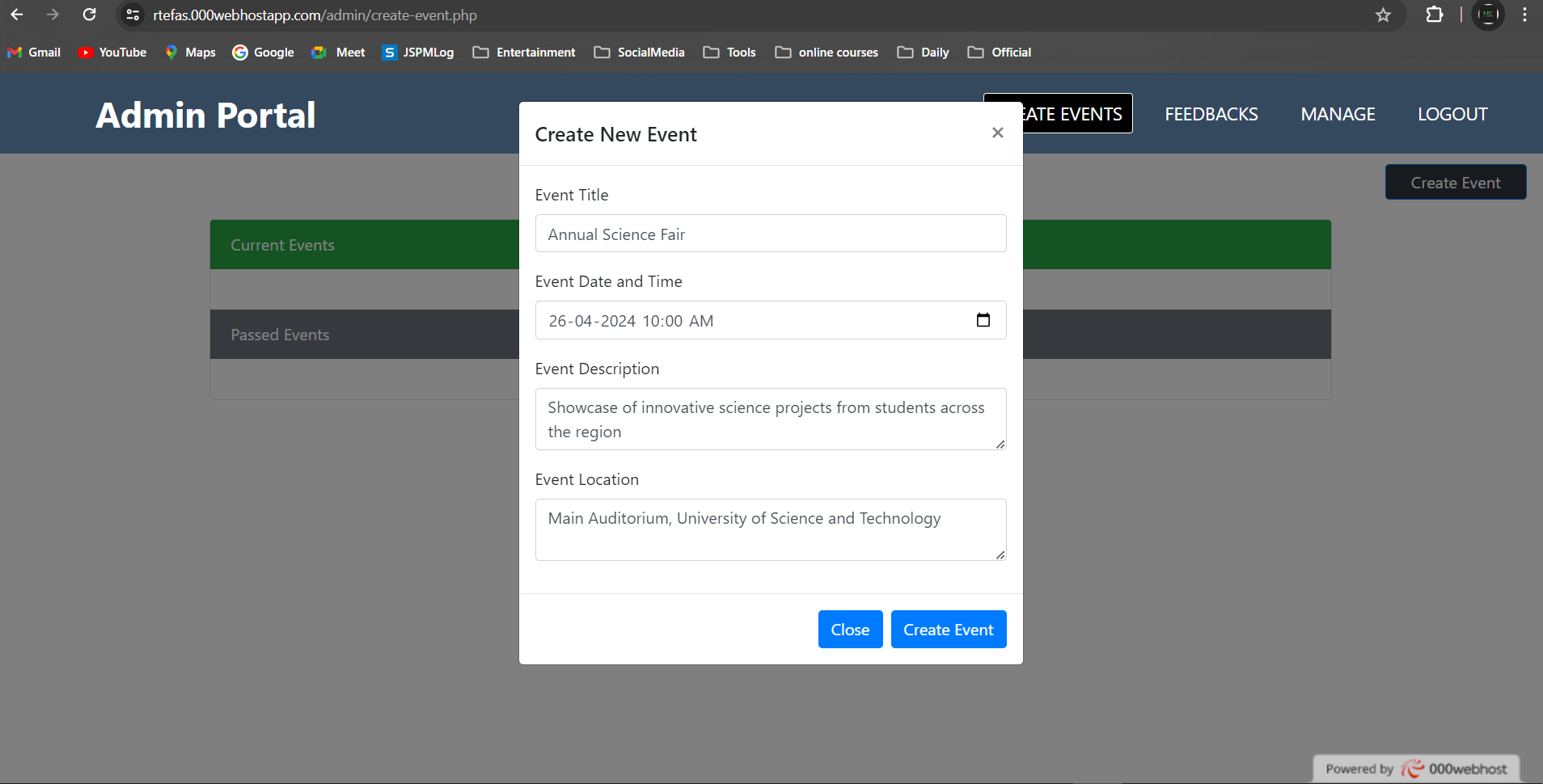The height and width of the screenshot is (784, 1543).
Task: Click the Event Location textarea
Action: click(771, 529)
